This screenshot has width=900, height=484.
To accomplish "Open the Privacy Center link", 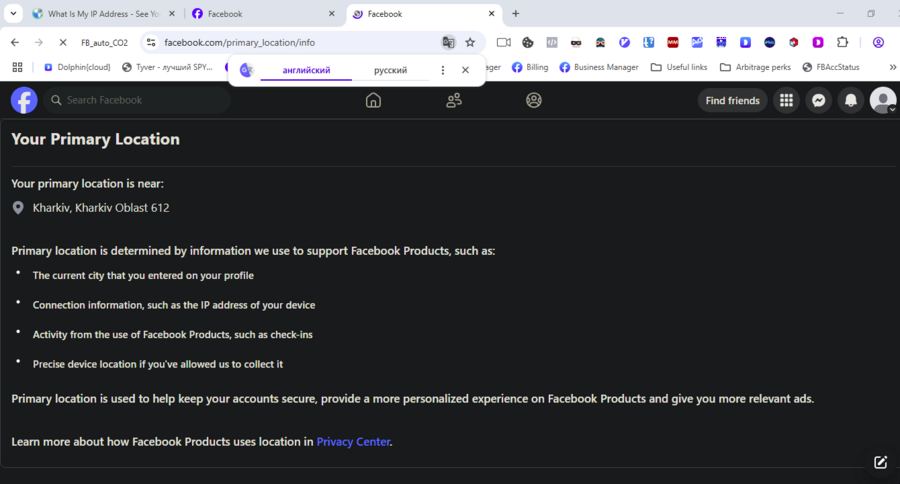I will [x=353, y=441].
